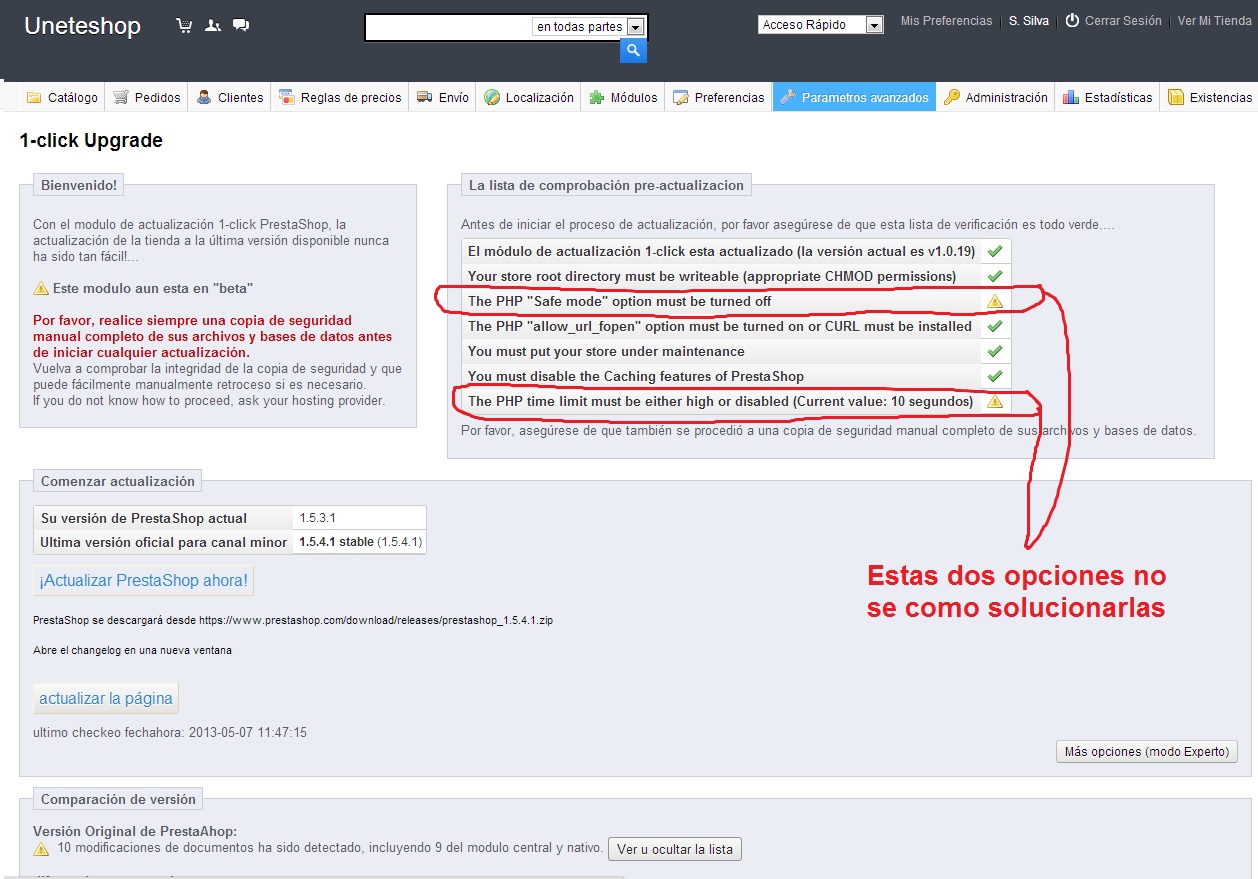1258x879 pixels.
Task: Click the '1-click Upgrade' page heading
Action: (91, 141)
